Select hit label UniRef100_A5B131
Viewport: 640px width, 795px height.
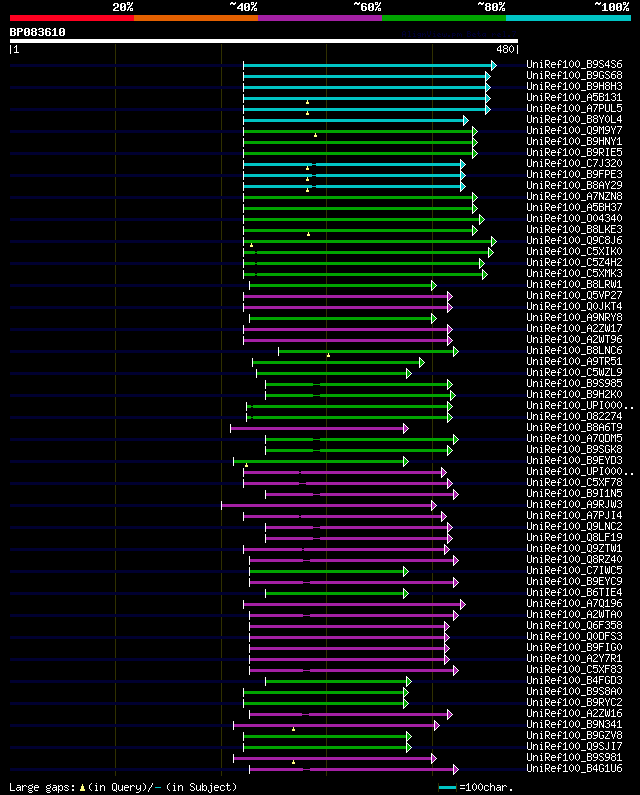[574, 97]
